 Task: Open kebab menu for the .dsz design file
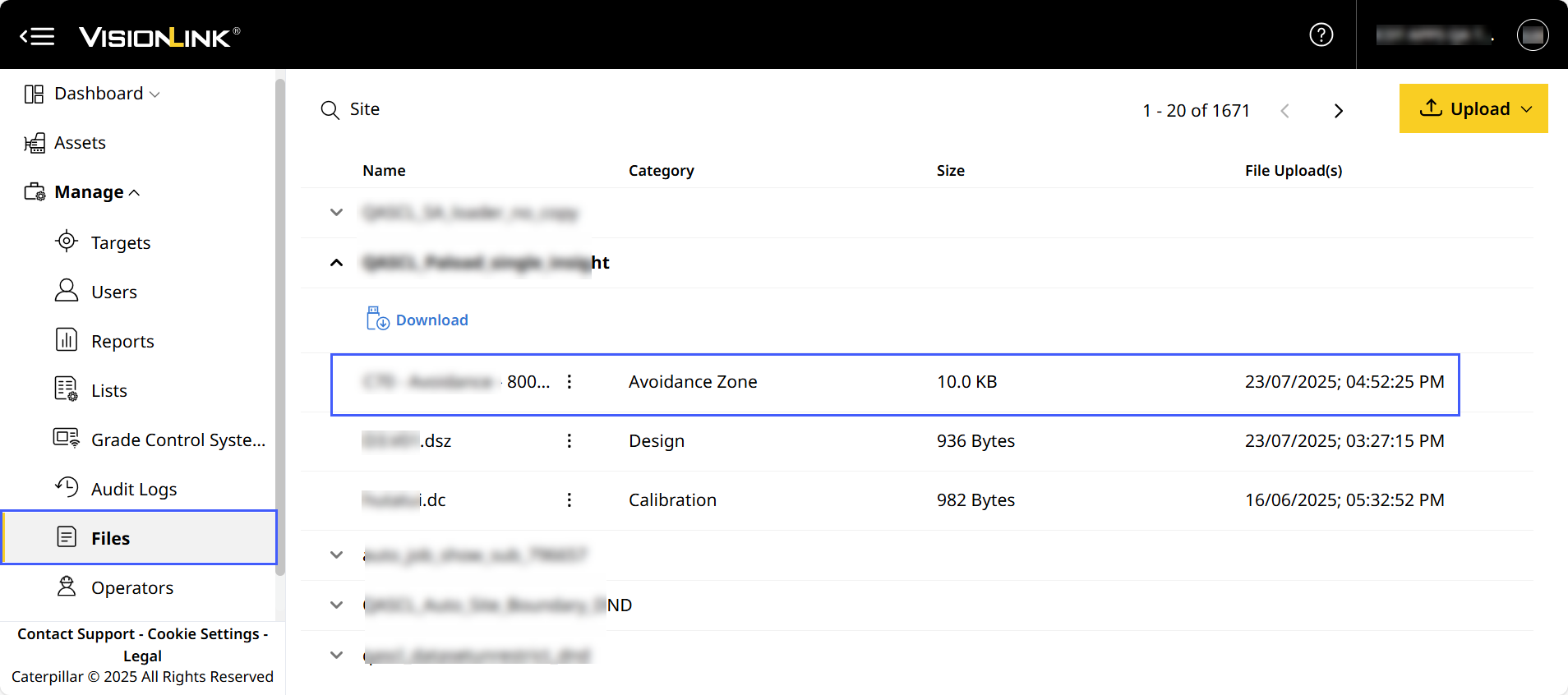coord(569,441)
